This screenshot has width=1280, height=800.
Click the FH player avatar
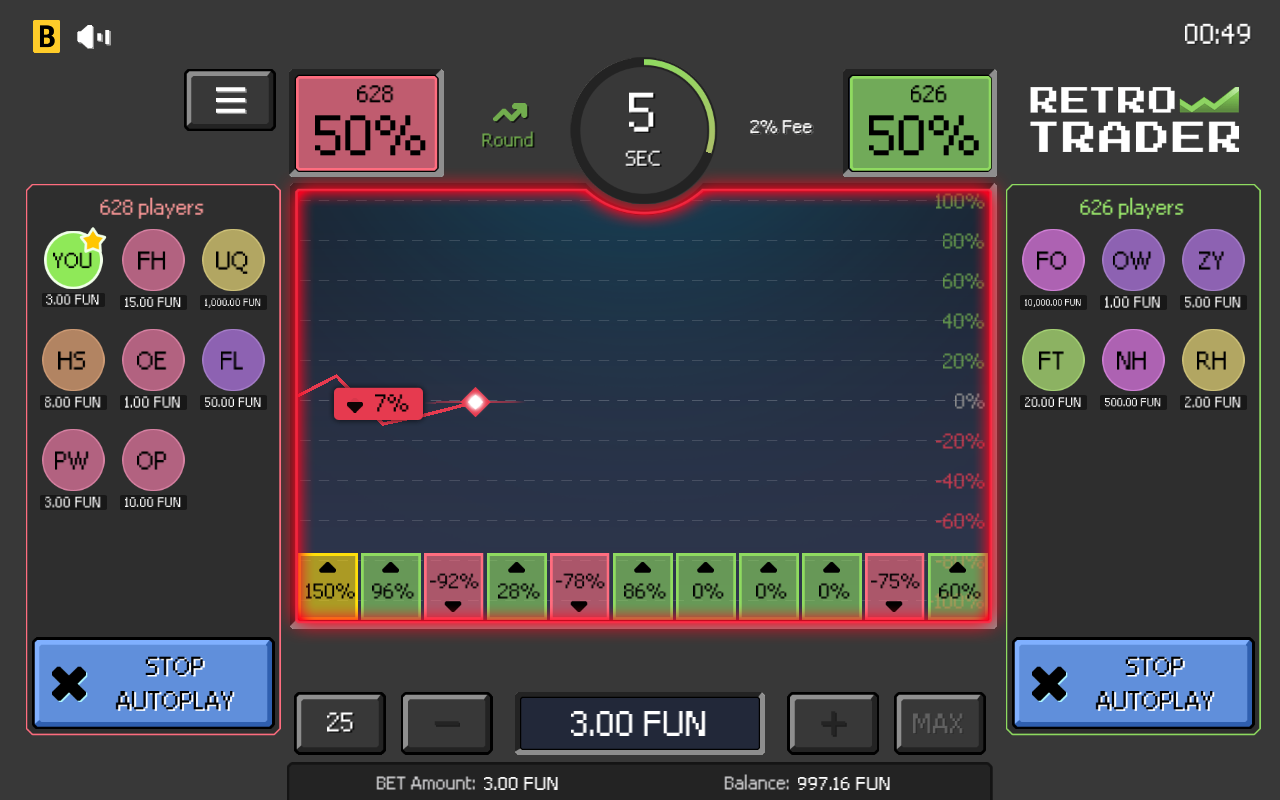click(152, 261)
